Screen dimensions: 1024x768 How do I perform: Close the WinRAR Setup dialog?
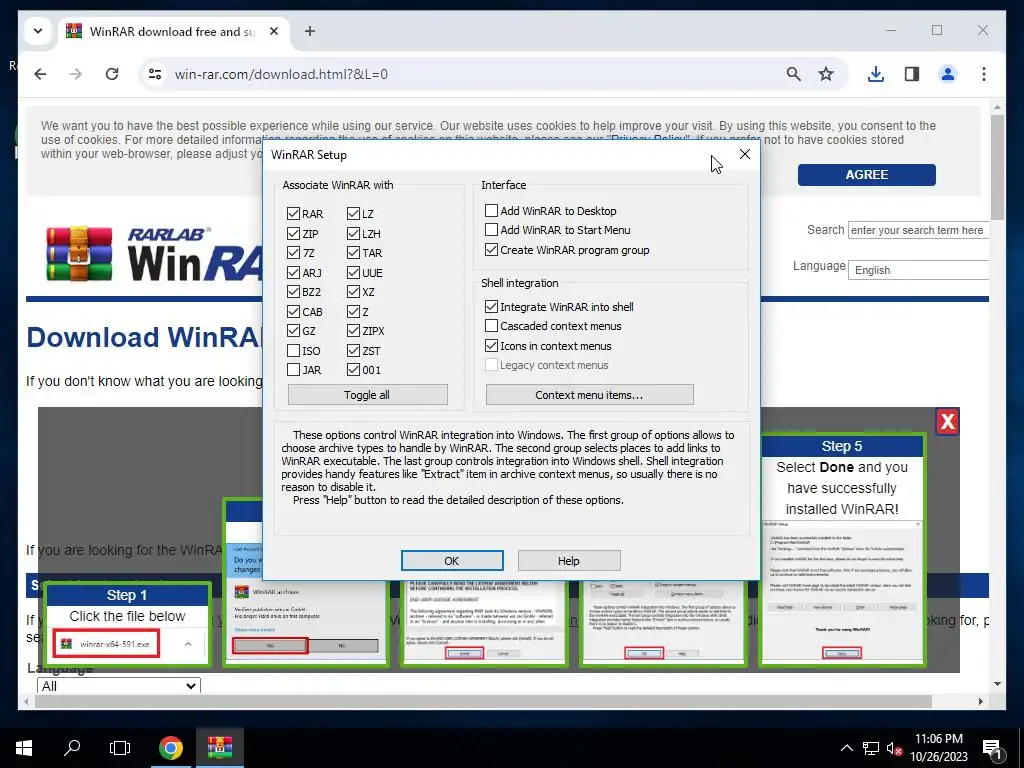click(x=744, y=154)
